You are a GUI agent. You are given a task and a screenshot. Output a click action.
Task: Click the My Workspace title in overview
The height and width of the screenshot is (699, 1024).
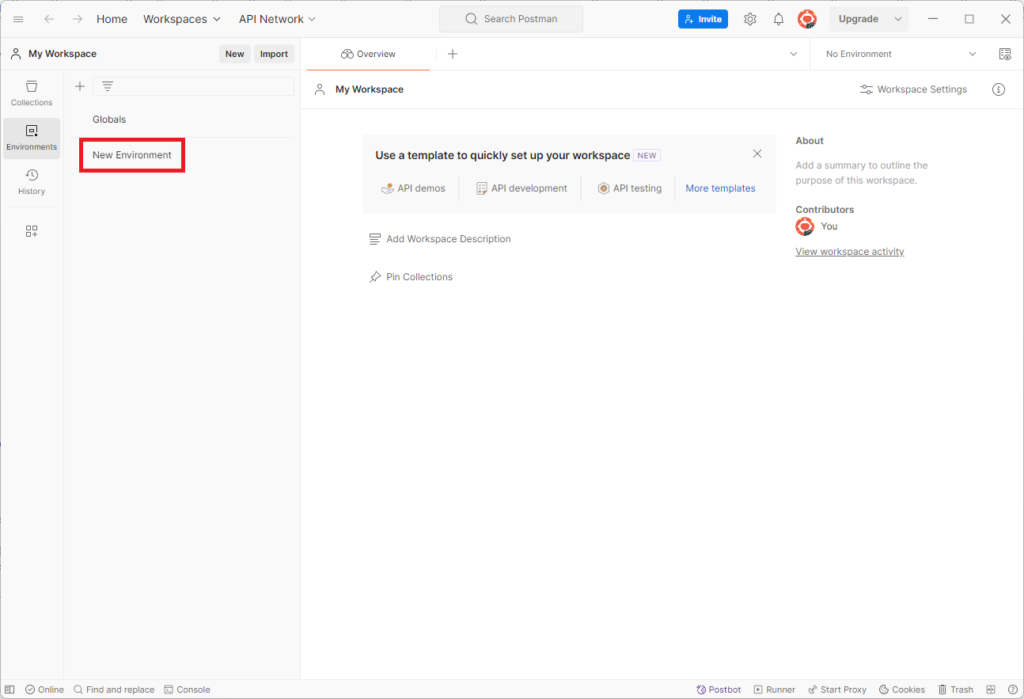point(369,89)
